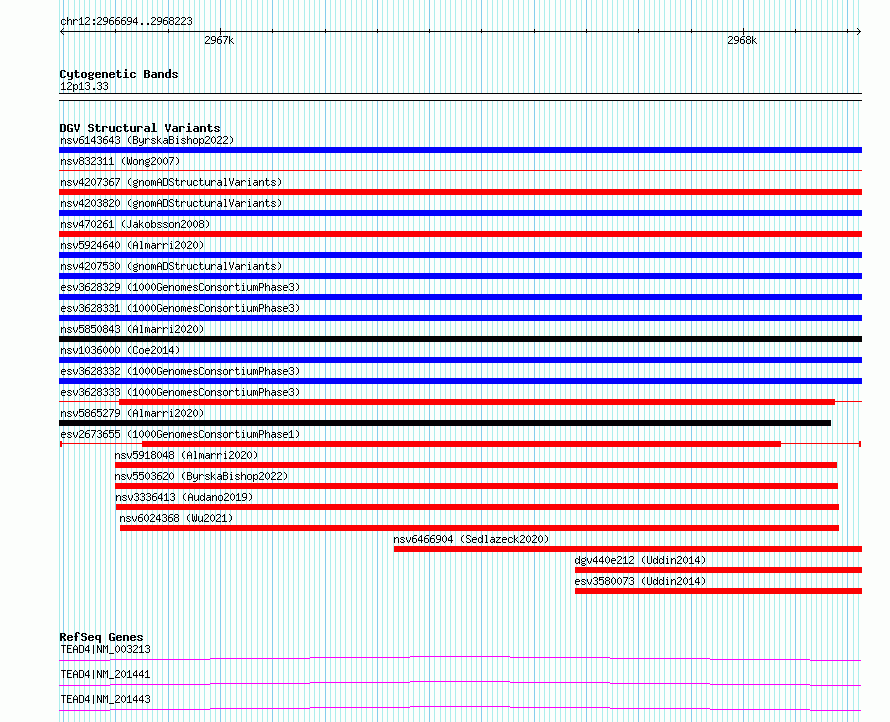Open the RefSeq Genes track title
Screen dimensions: 890x722
101,637
